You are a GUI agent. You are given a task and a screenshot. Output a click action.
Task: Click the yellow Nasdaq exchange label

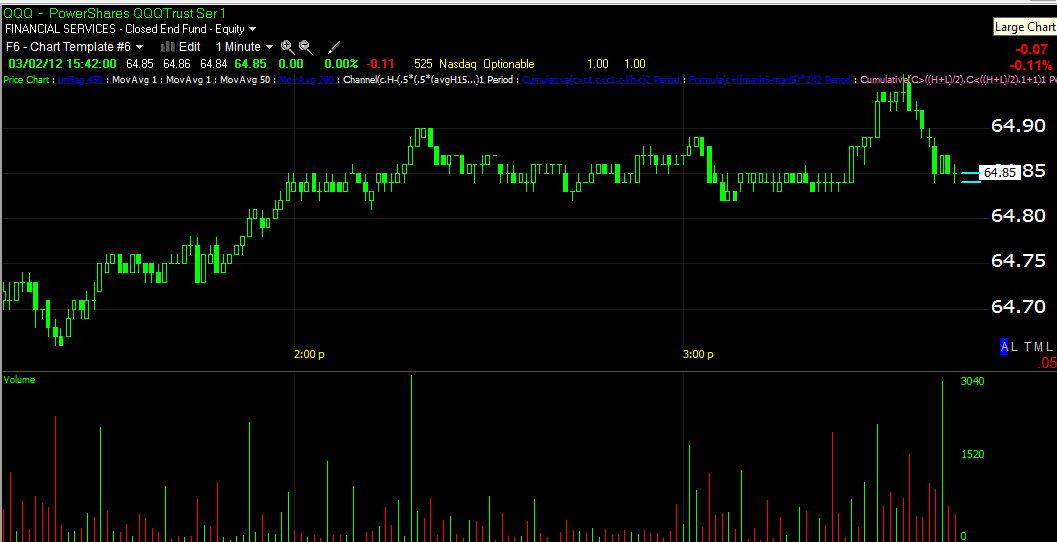click(458, 64)
